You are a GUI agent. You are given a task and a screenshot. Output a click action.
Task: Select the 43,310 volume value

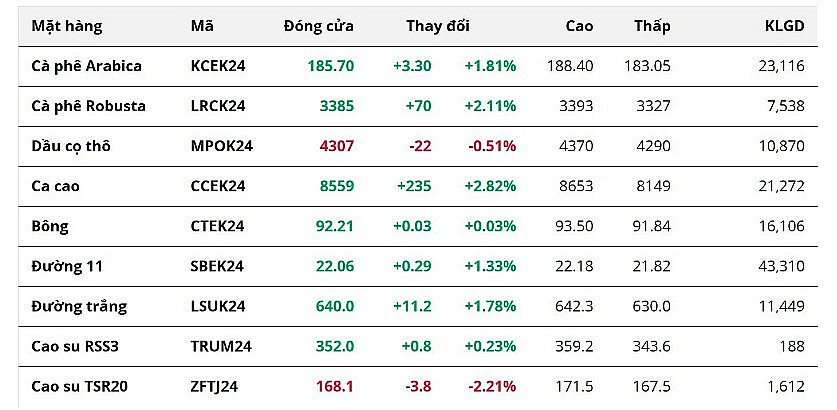pos(781,266)
